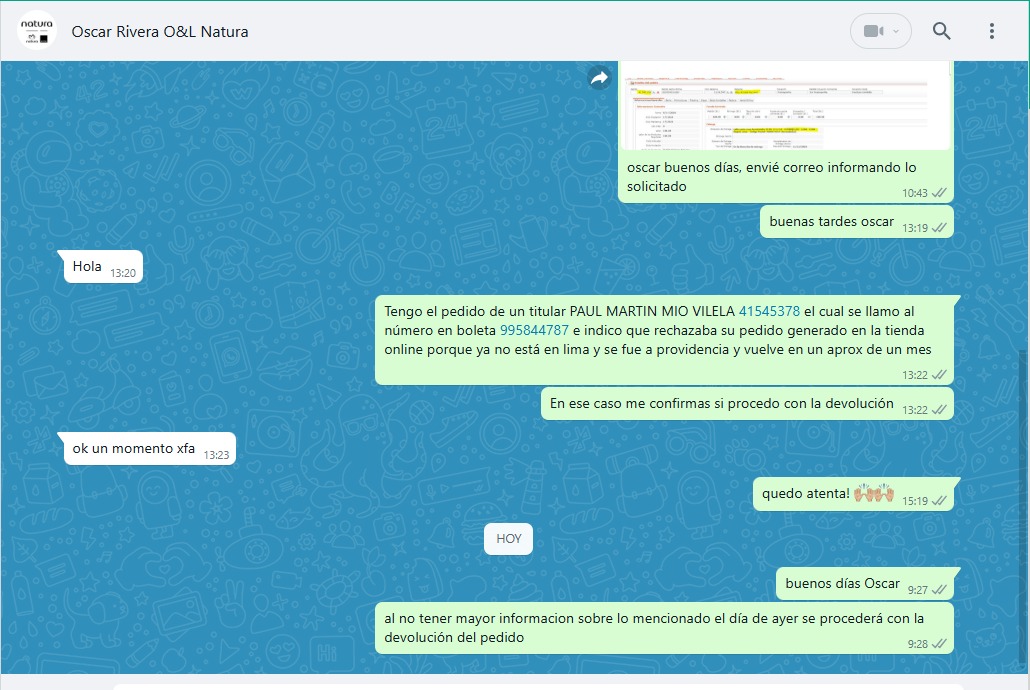Screen dimensions: 1030x690
Task: Click contact name Oscar Rivera O&L Natura
Action: tap(160, 32)
